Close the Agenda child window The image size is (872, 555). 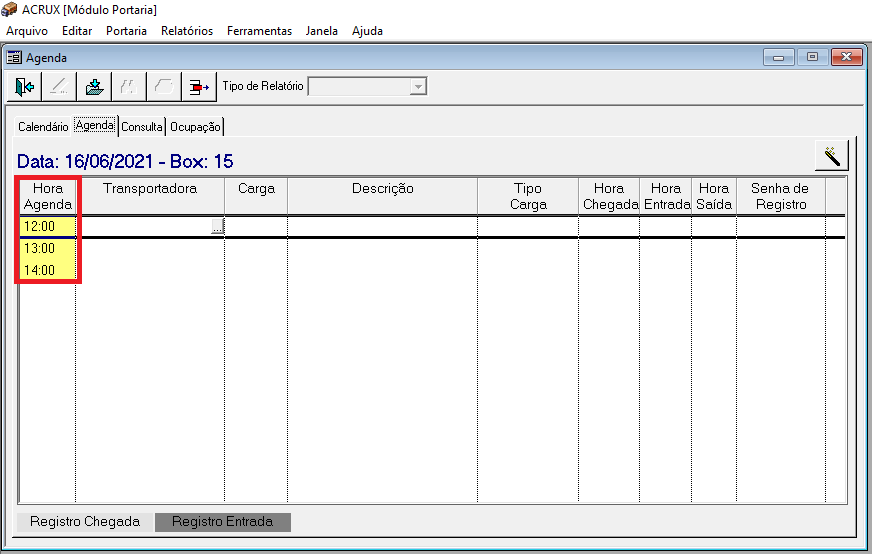tap(846, 57)
